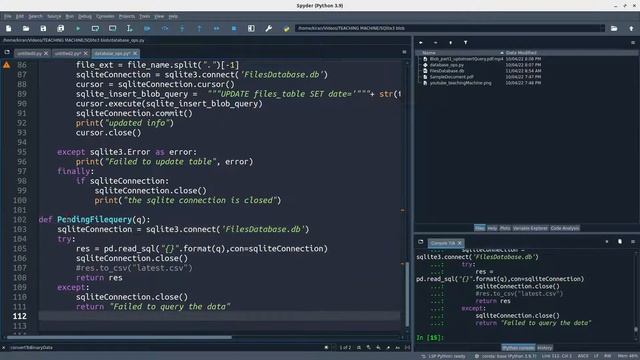
Task: Open the File menu
Action: tap(8, 16)
